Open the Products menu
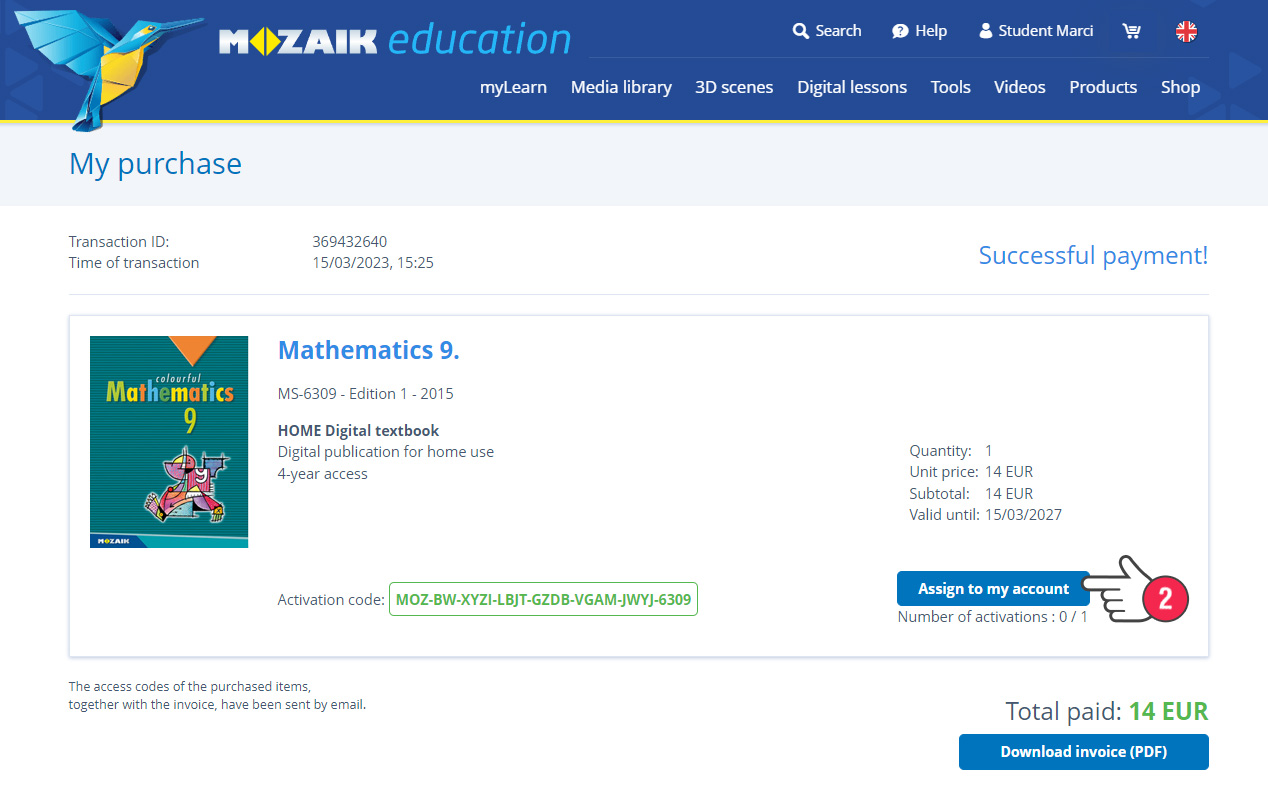1268x806 pixels. 1103,87
